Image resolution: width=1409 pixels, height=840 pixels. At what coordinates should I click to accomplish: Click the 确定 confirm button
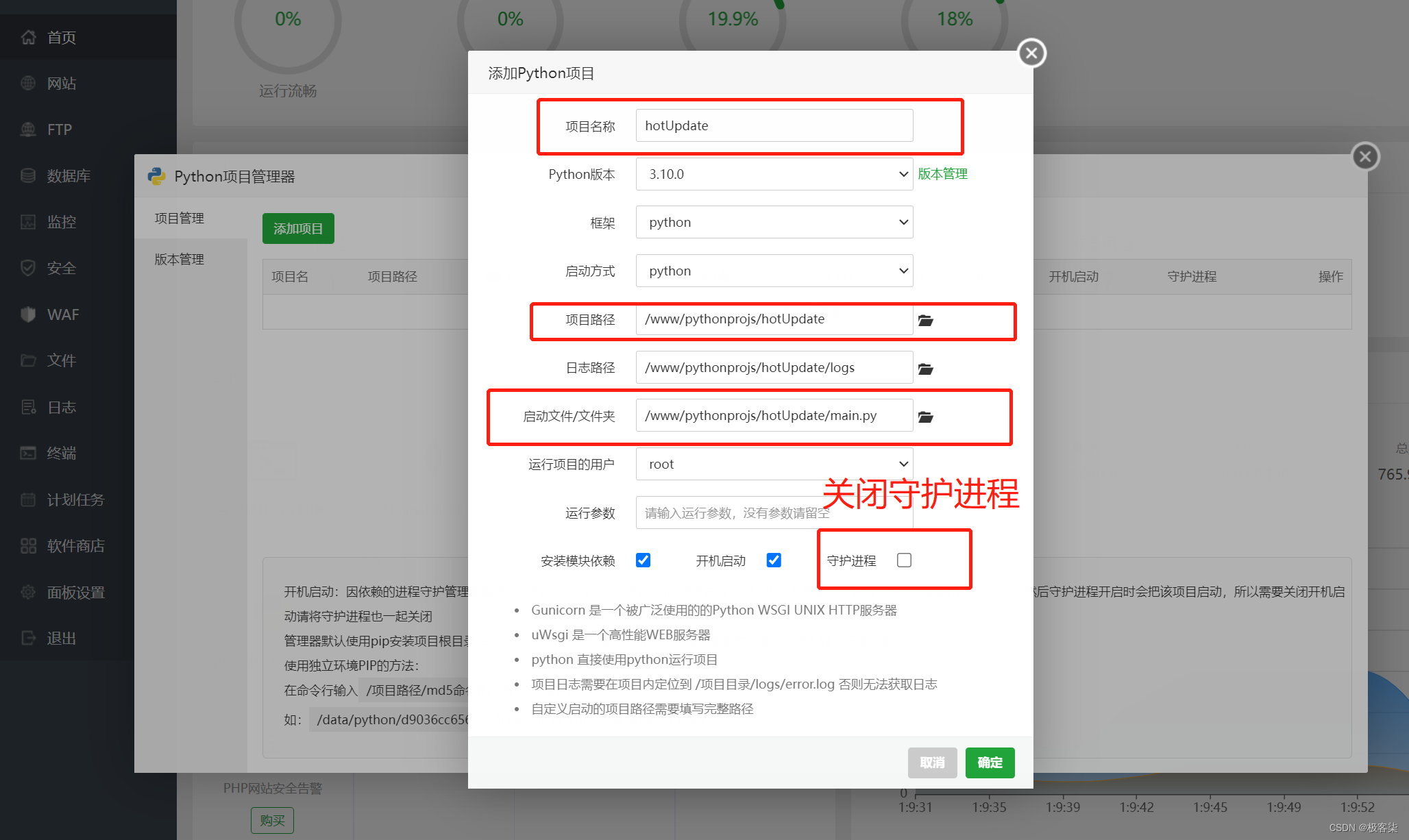pos(990,763)
